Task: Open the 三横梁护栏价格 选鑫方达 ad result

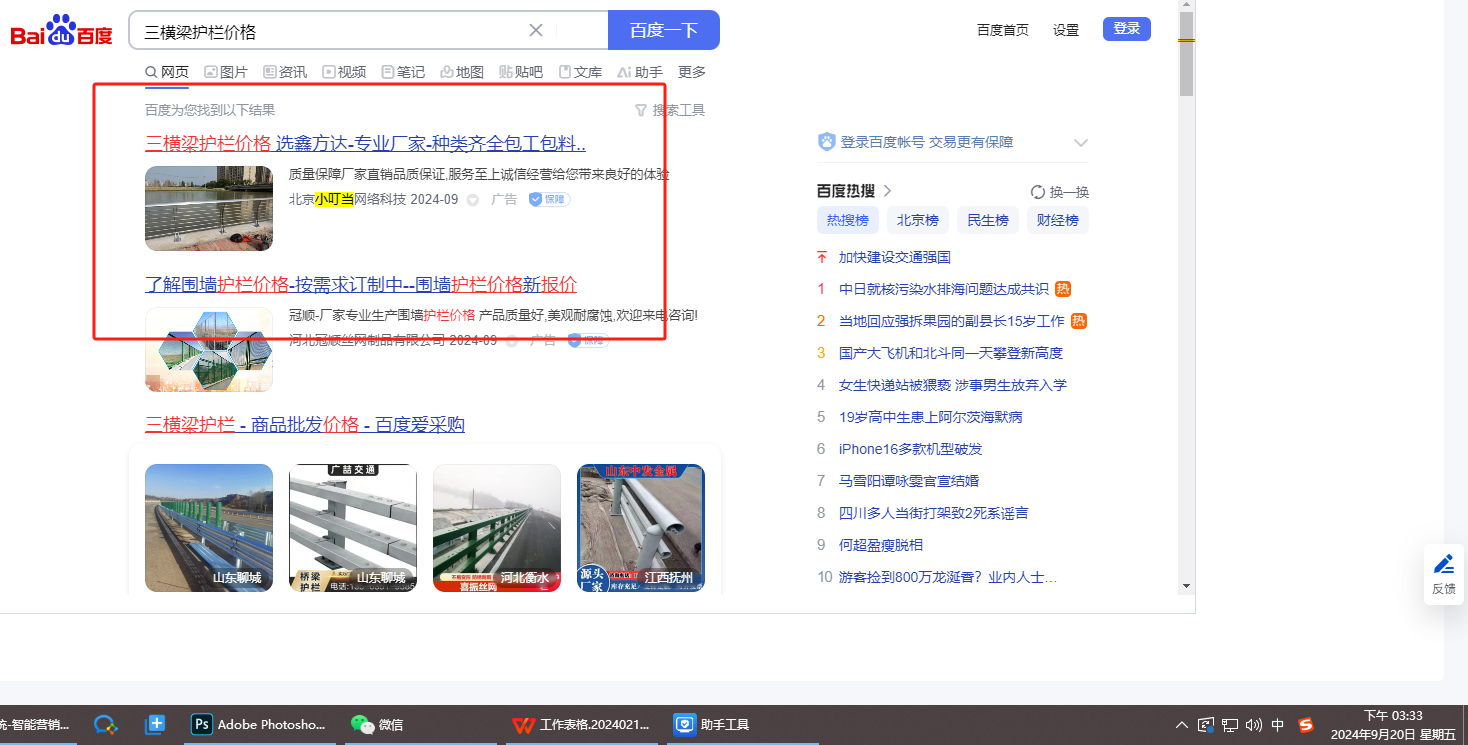Action: point(365,143)
